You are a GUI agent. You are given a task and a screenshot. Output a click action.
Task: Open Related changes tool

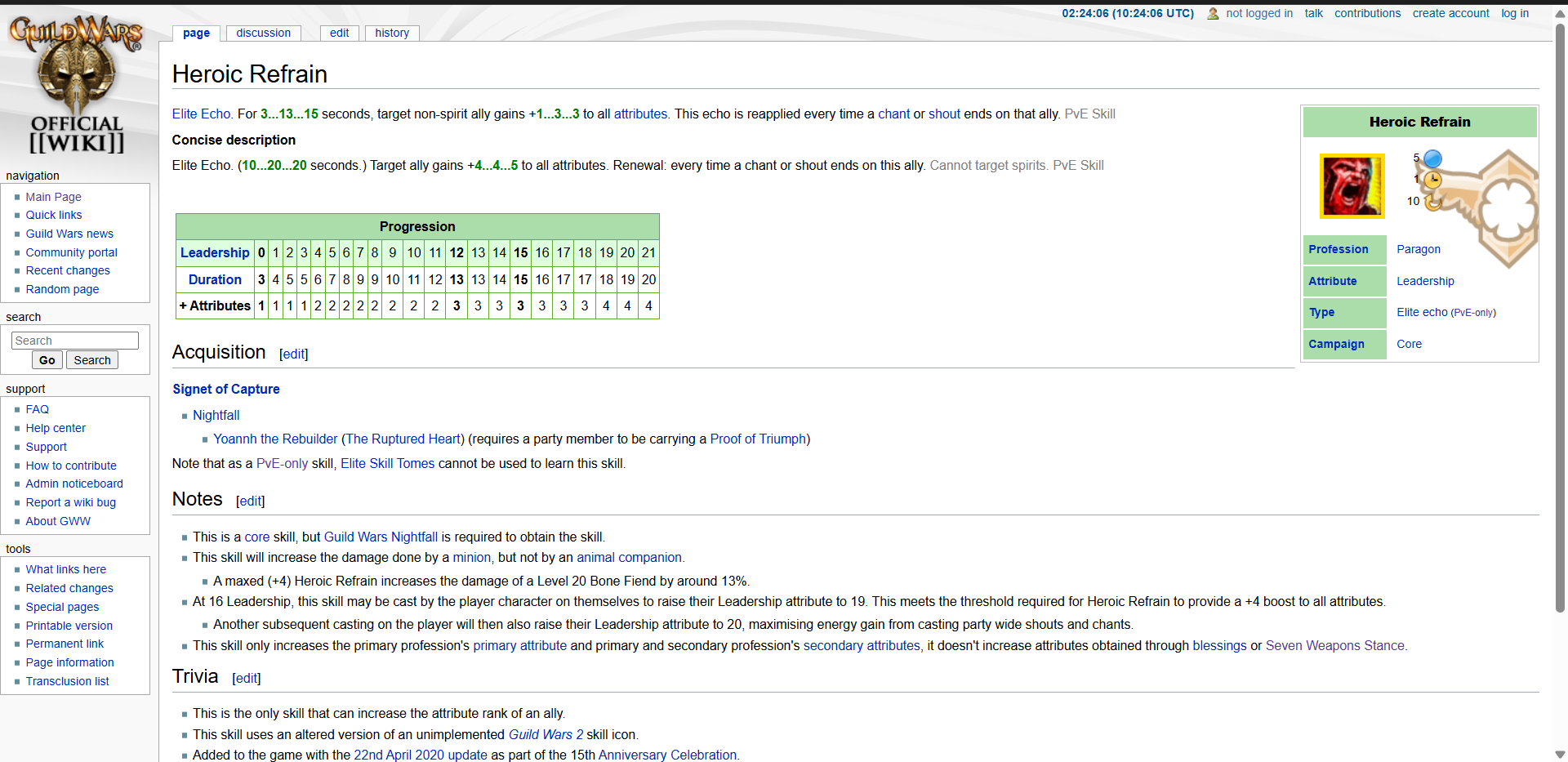69,588
